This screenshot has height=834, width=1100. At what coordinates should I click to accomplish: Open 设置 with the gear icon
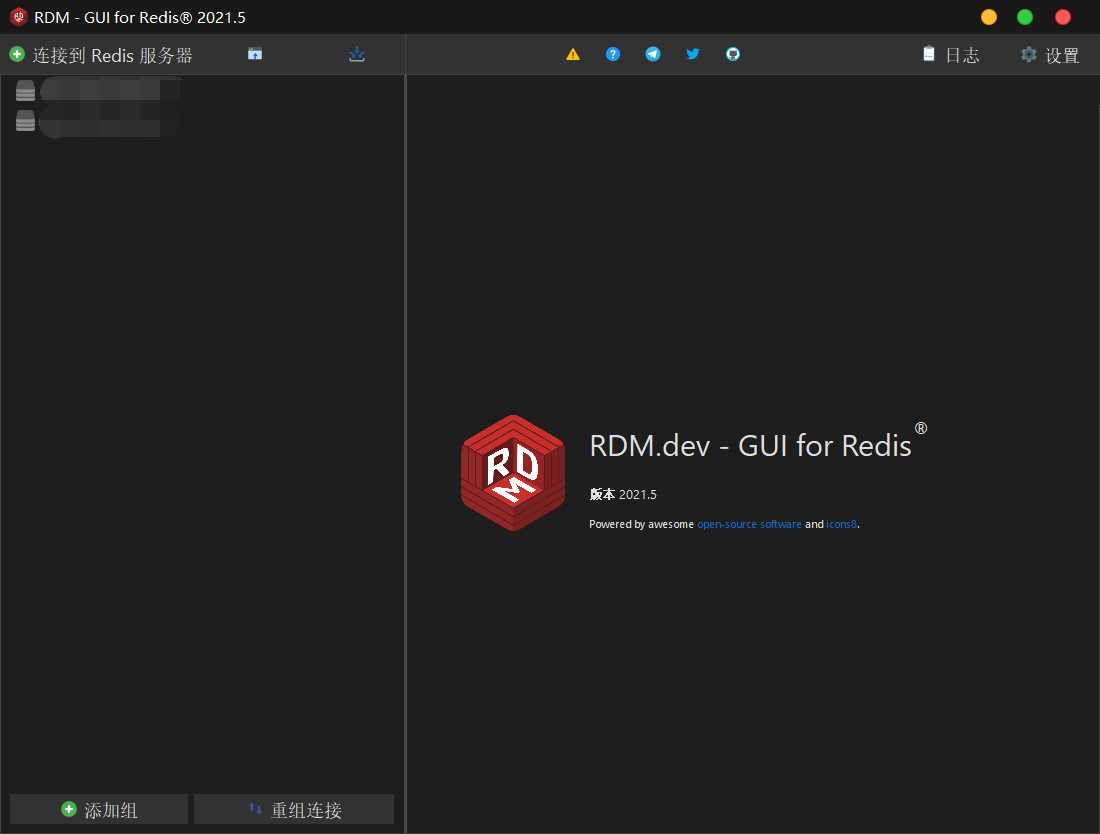click(x=1049, y=55)
